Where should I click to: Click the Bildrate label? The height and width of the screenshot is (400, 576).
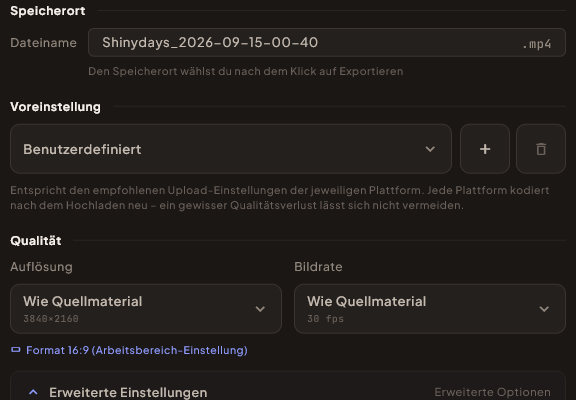point(318,267)
